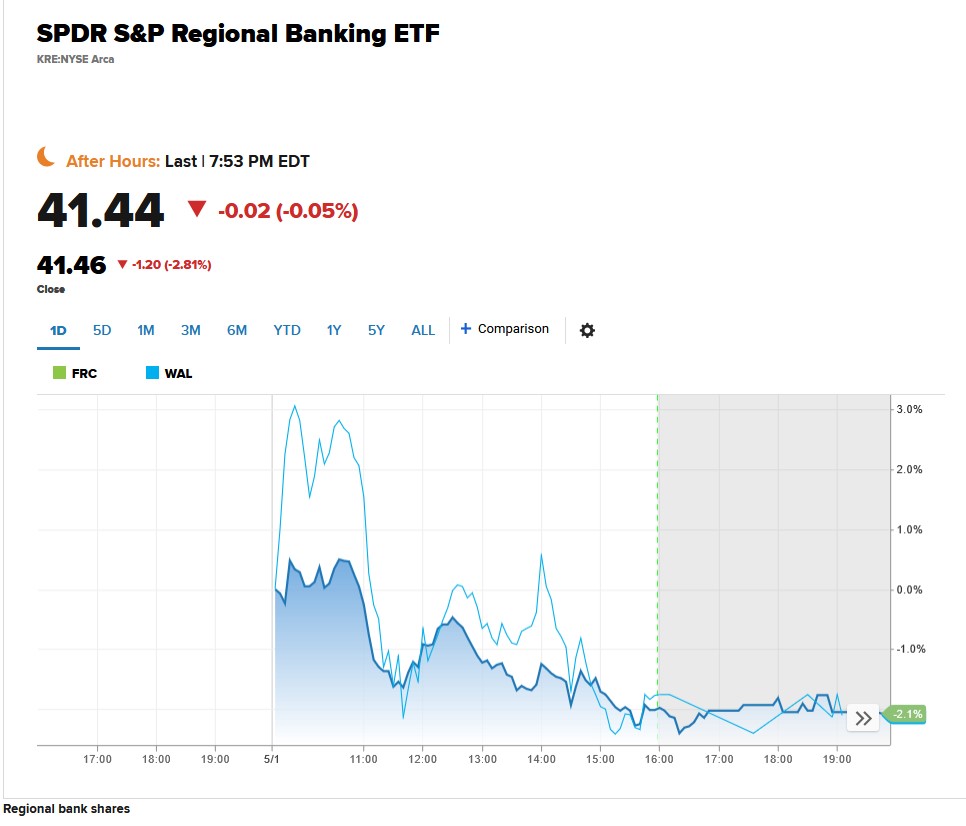
Task: Open chart settings gear icon
Action: [x=587, y=330]
